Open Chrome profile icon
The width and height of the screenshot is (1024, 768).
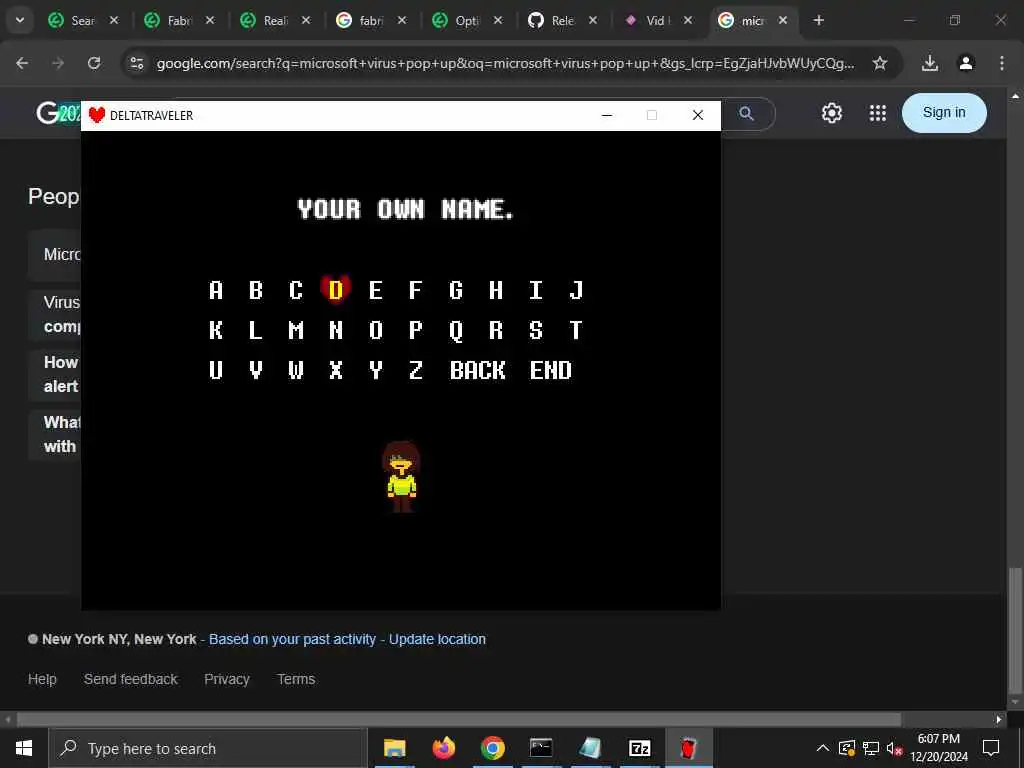[x=966, y=63]
